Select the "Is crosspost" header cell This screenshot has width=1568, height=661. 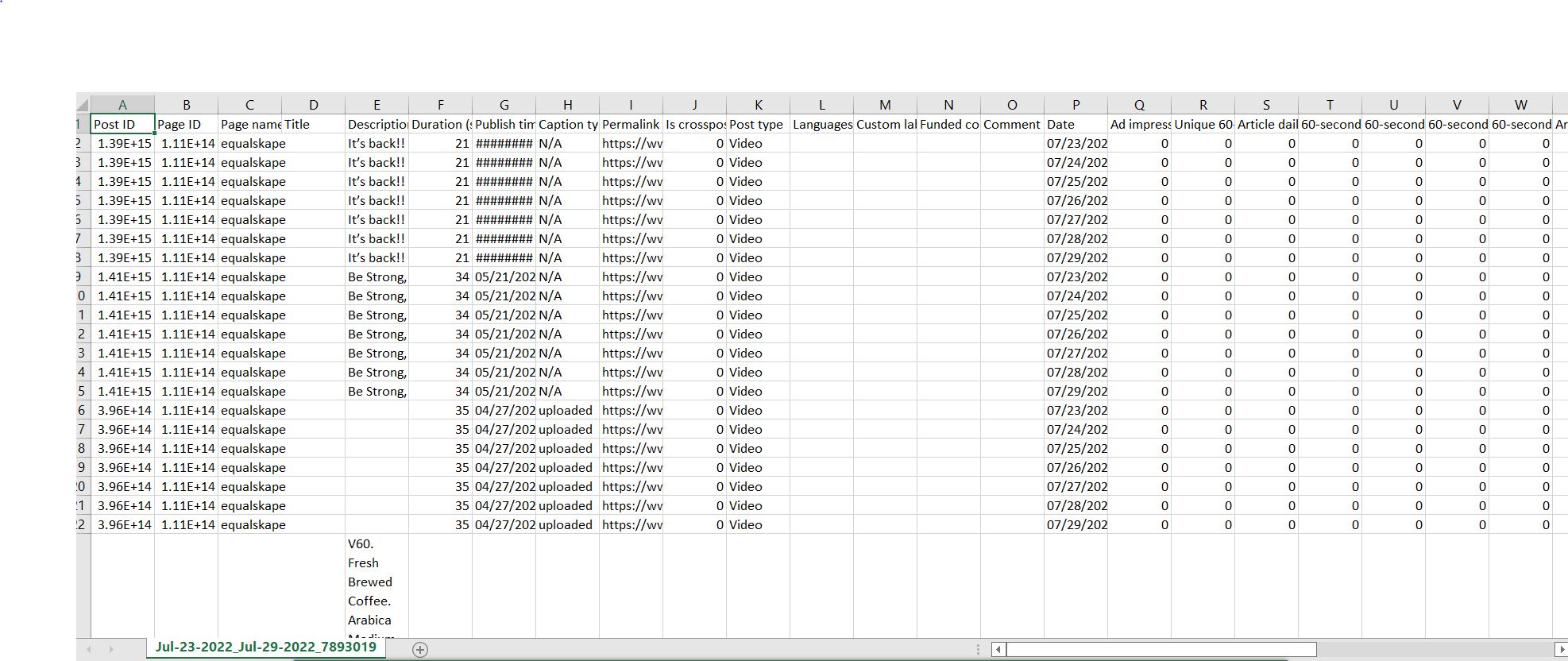(694, 124)
